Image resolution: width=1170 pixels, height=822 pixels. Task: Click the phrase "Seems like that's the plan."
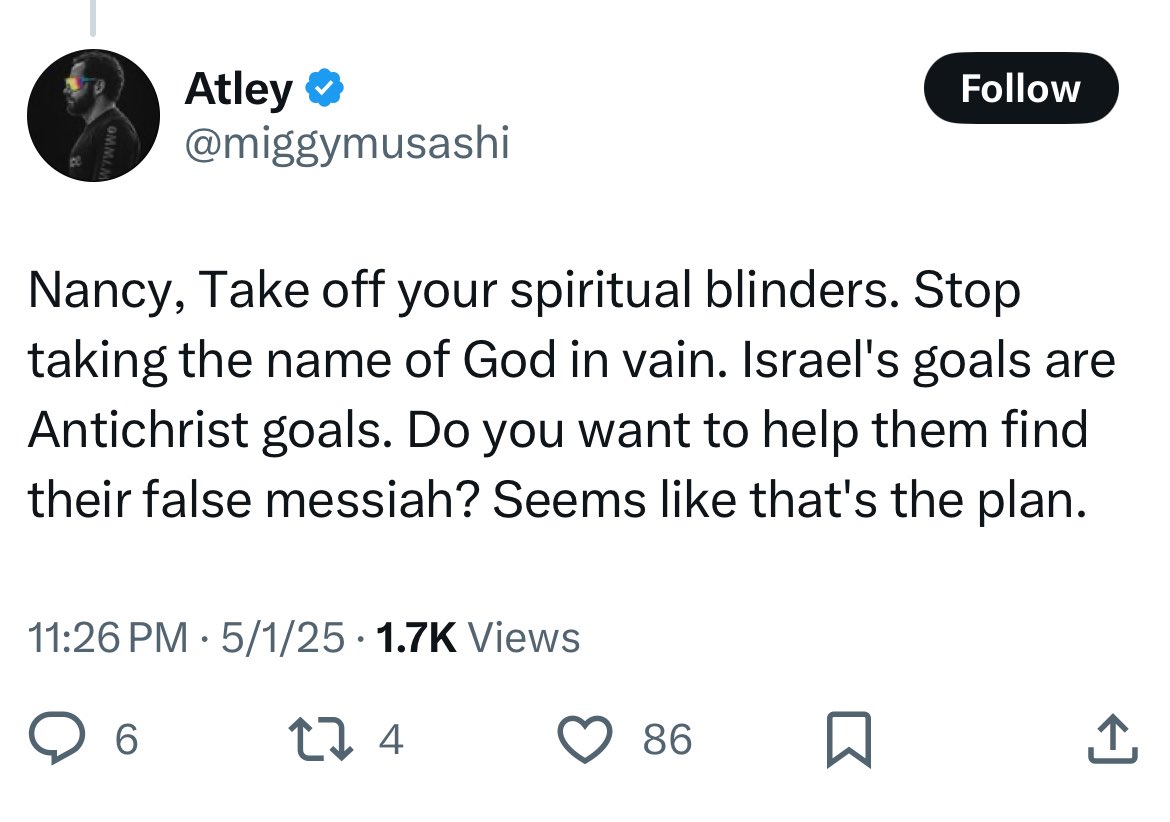pos(788,500)
